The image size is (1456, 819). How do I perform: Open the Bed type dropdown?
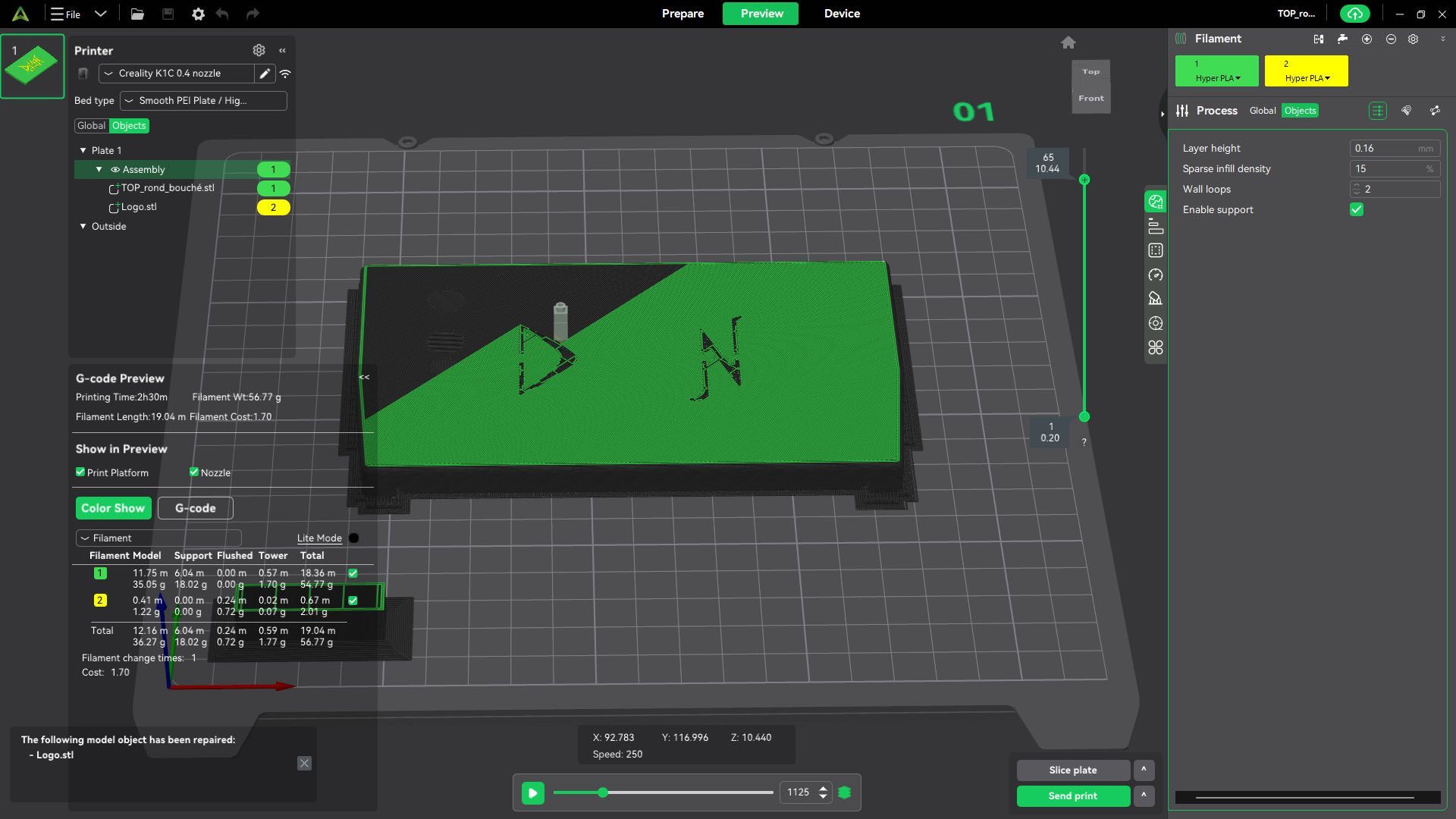coord(203,100)
